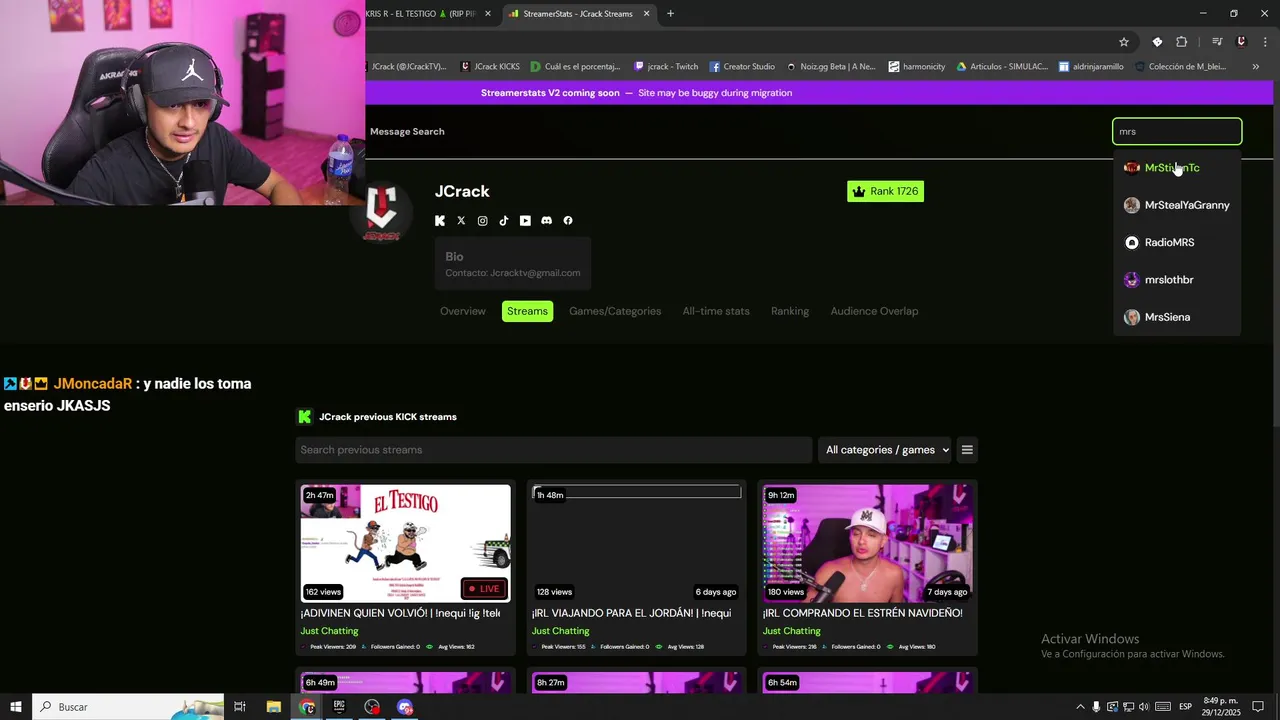
Task: Open the All-time stats tab
Action: (x=716, y=311)
